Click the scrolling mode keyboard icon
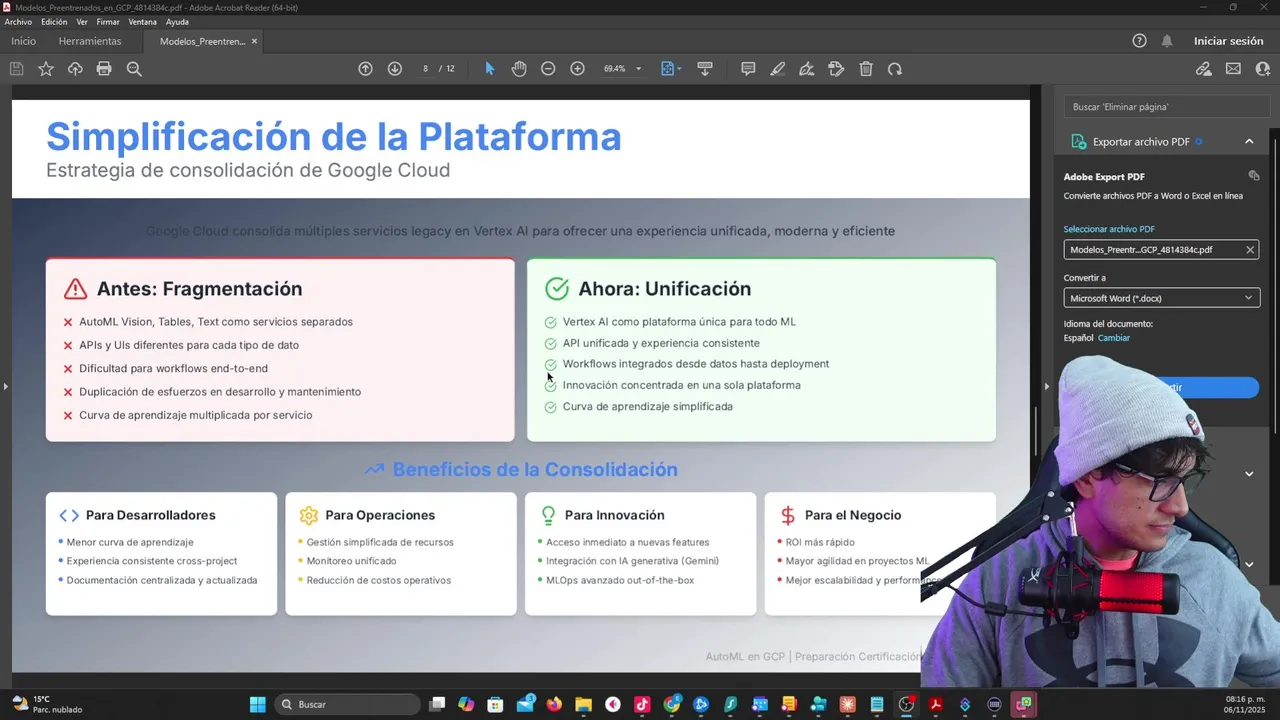 (705, 69)
